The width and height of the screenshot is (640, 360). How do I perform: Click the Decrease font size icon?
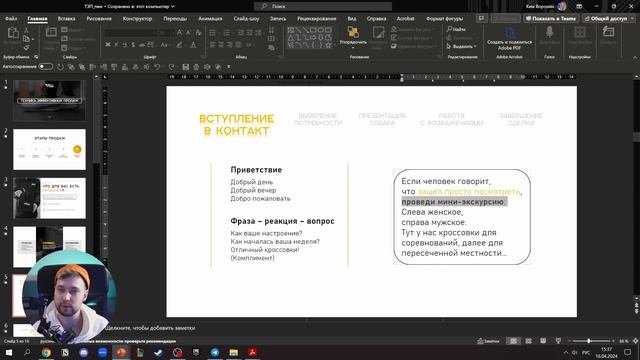pos(189,33)
